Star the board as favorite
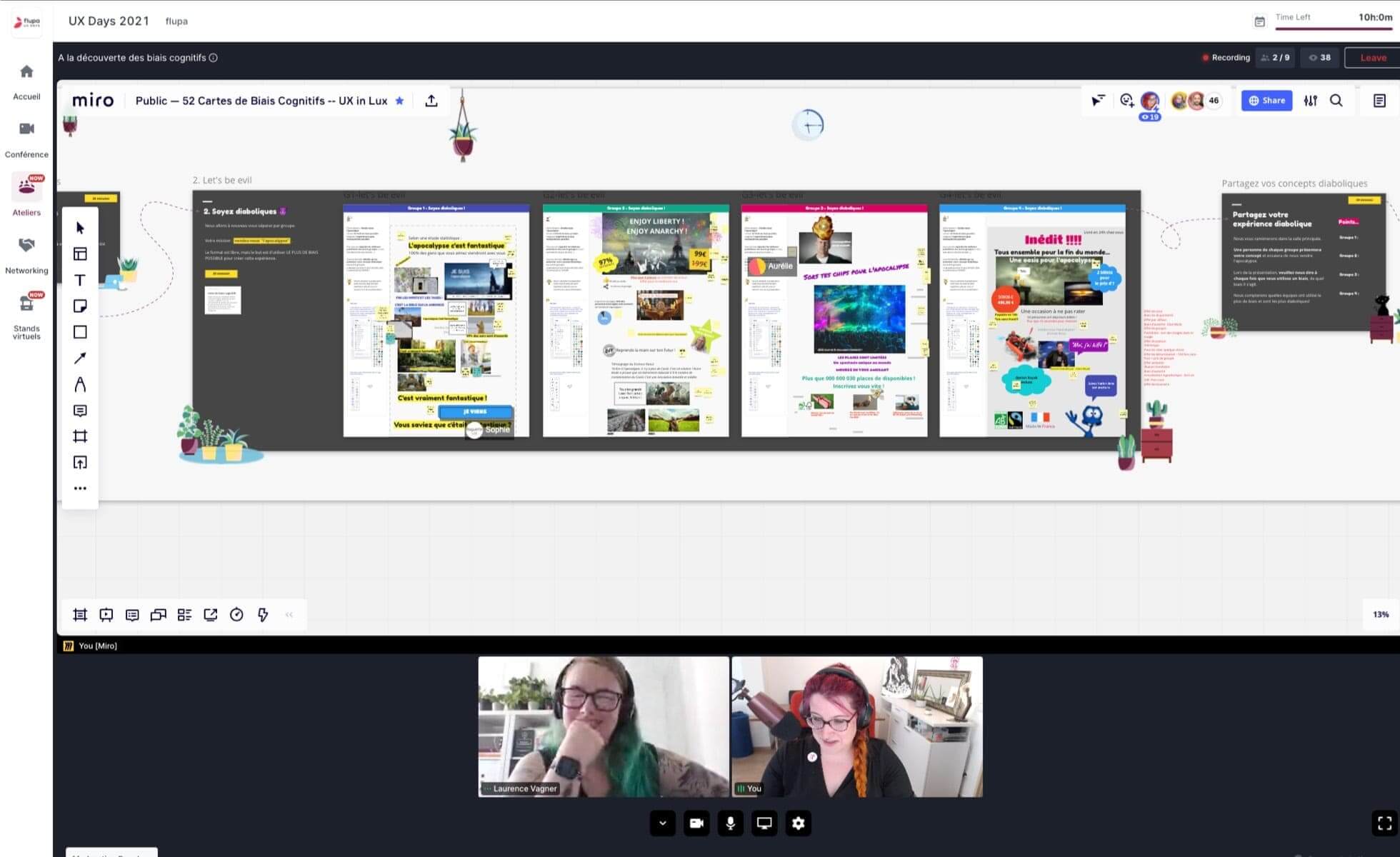This screenshot has width=1400, height=857. click(400, 101)
